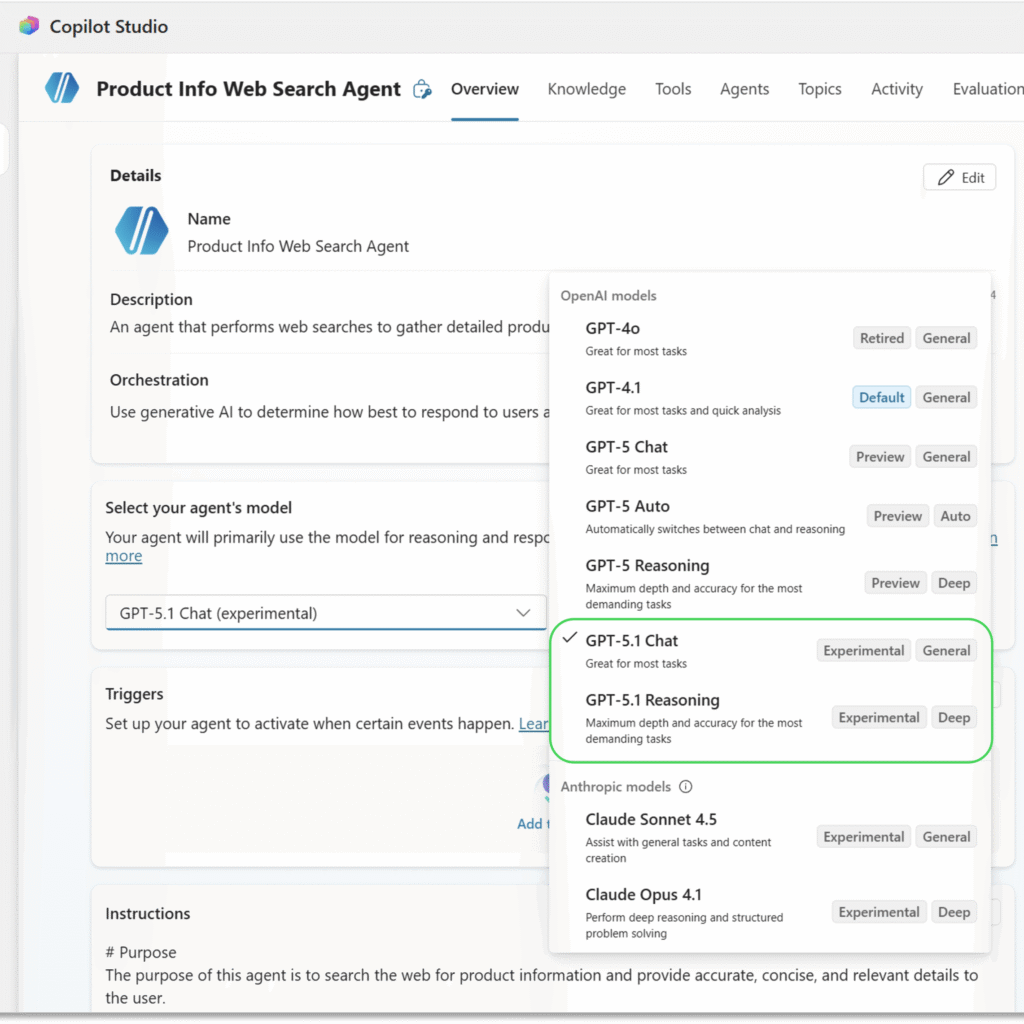Select the GPT-5 Reasoning model
The height and width of the screenshot is (1024, 1024).
(770, 583)
